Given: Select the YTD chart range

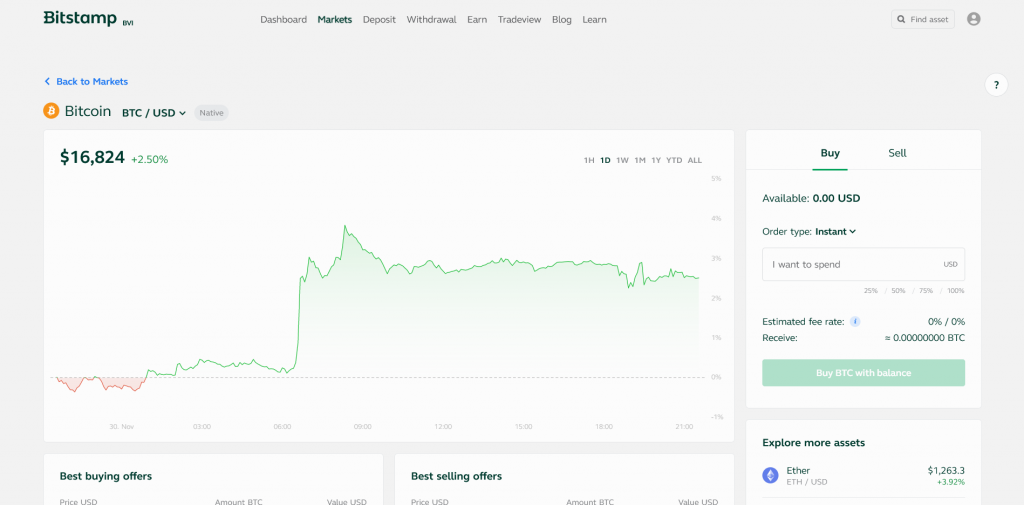Looking at the screenshot, I should pyautogui.click(x=674, y=160).
